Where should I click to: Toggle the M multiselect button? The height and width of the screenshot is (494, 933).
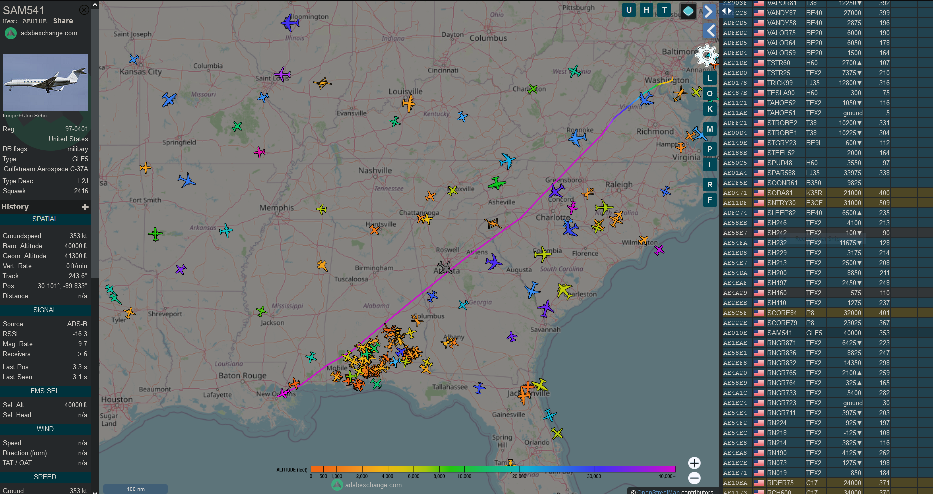coord(709,129)
